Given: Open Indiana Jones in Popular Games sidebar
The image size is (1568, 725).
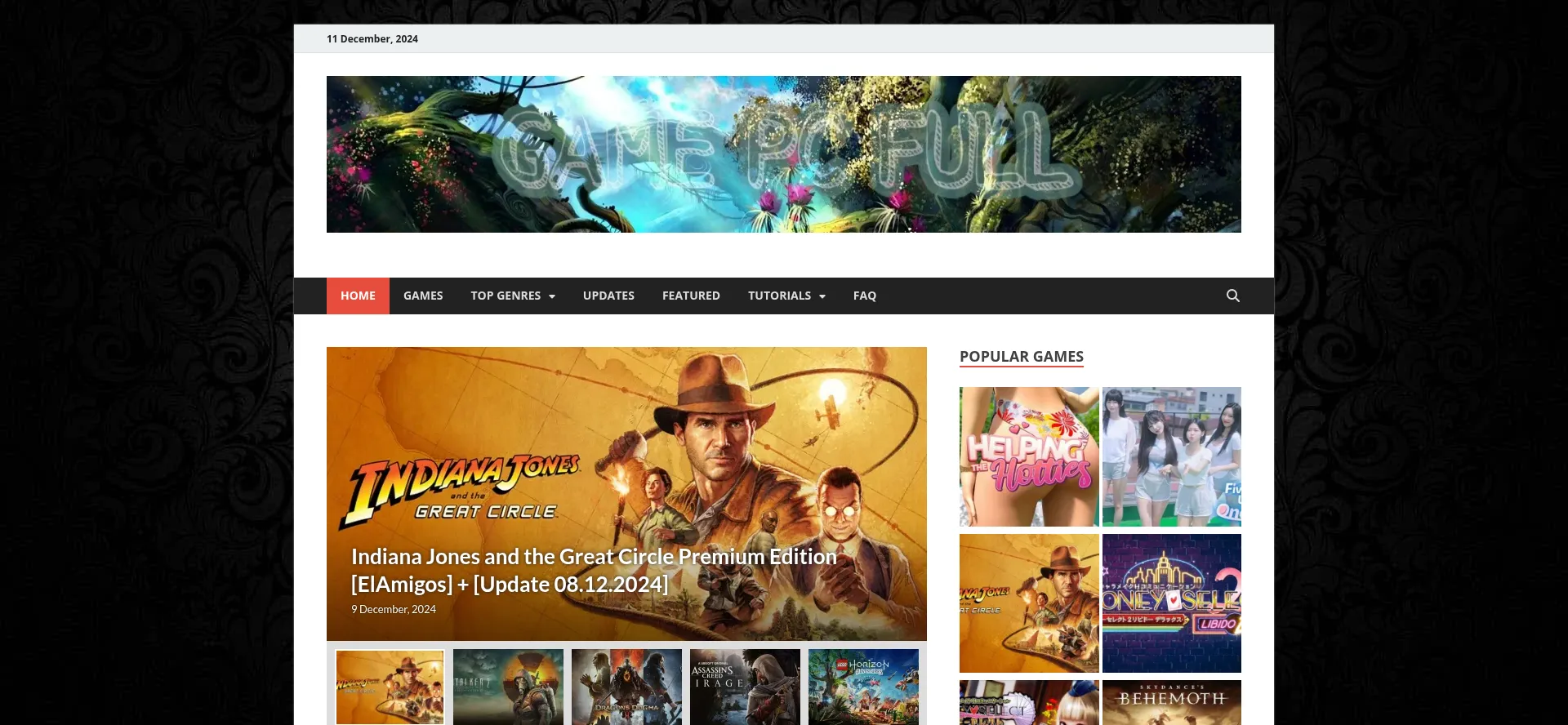Looking at the screenshot, I should click(x=1029, y=603).
